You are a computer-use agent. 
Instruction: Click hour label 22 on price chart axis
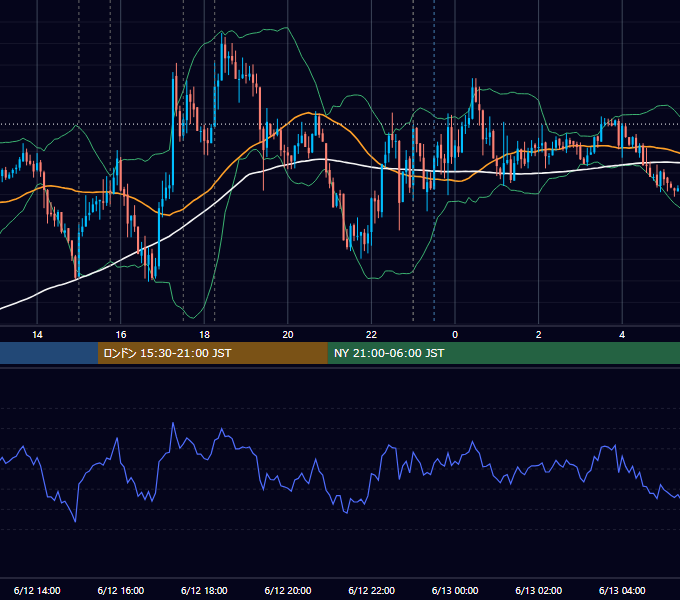[x=372, y=334]
